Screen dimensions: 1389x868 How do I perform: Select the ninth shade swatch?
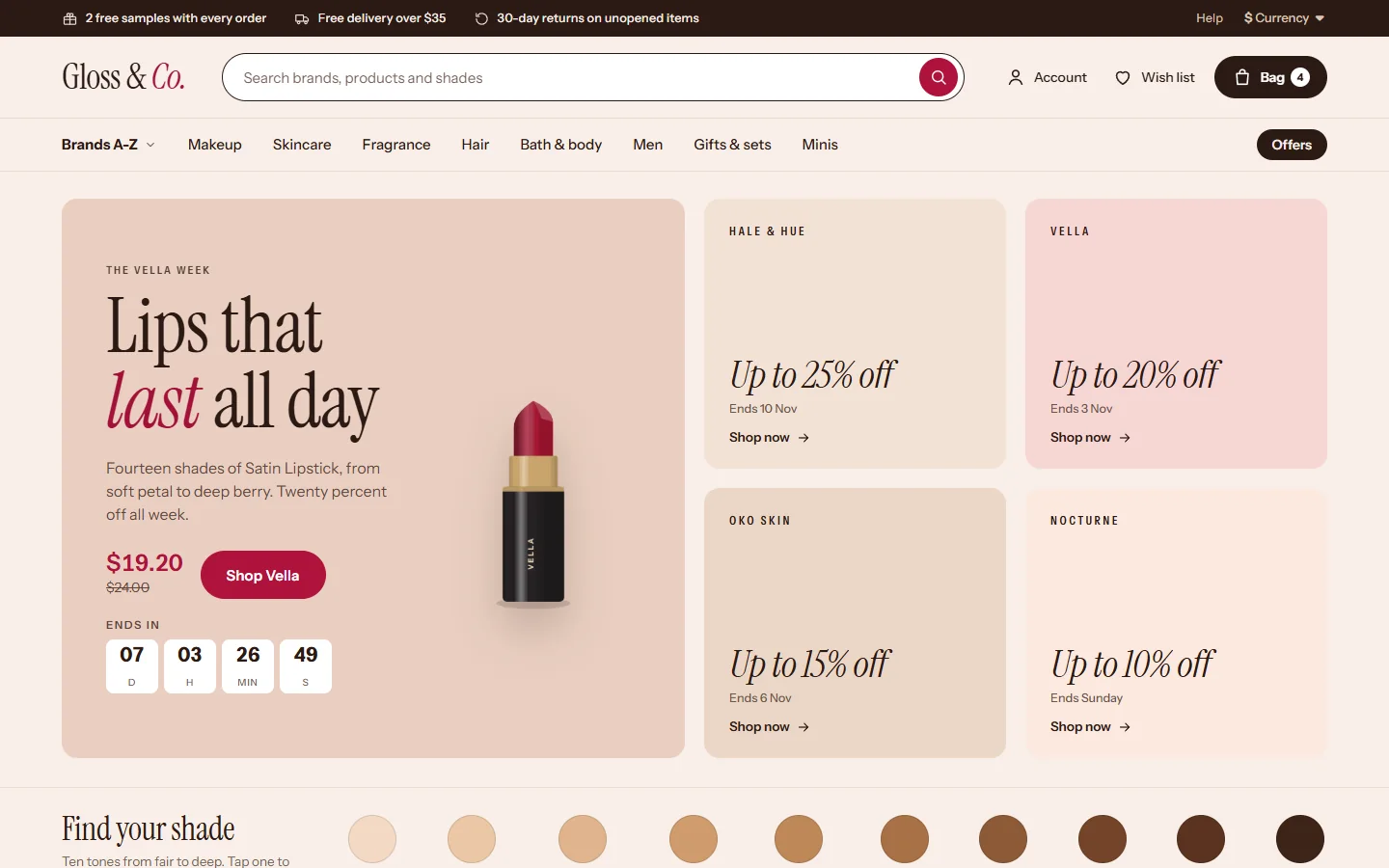[x=1201, y=839]
